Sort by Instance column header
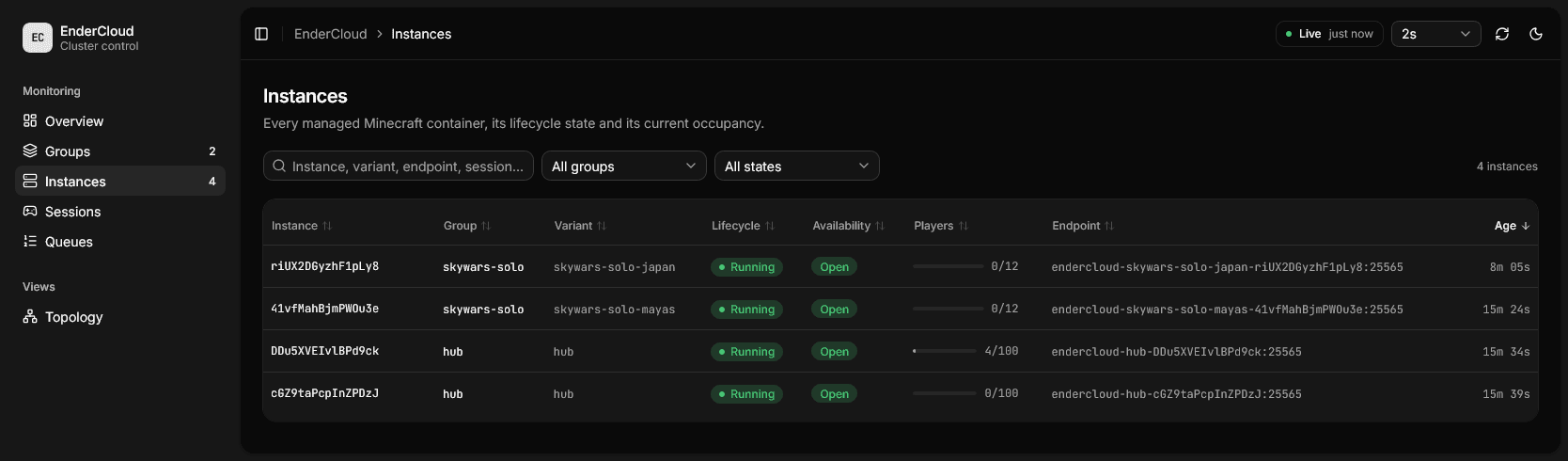This screenshot has height=461, width=1568. [302, 226]
